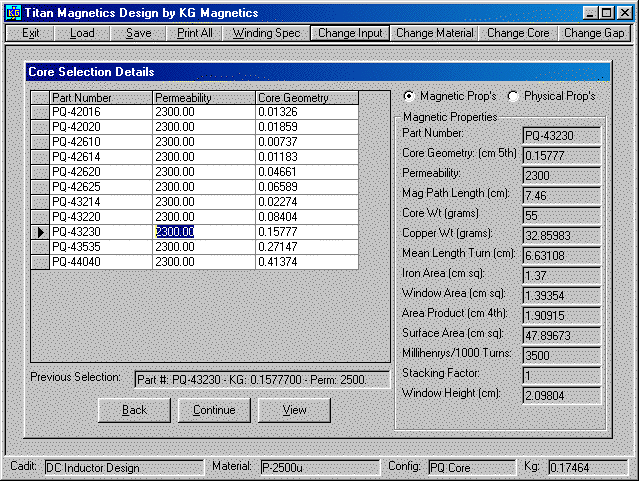Click the Iron Area field 1.37

click(562, 276)
